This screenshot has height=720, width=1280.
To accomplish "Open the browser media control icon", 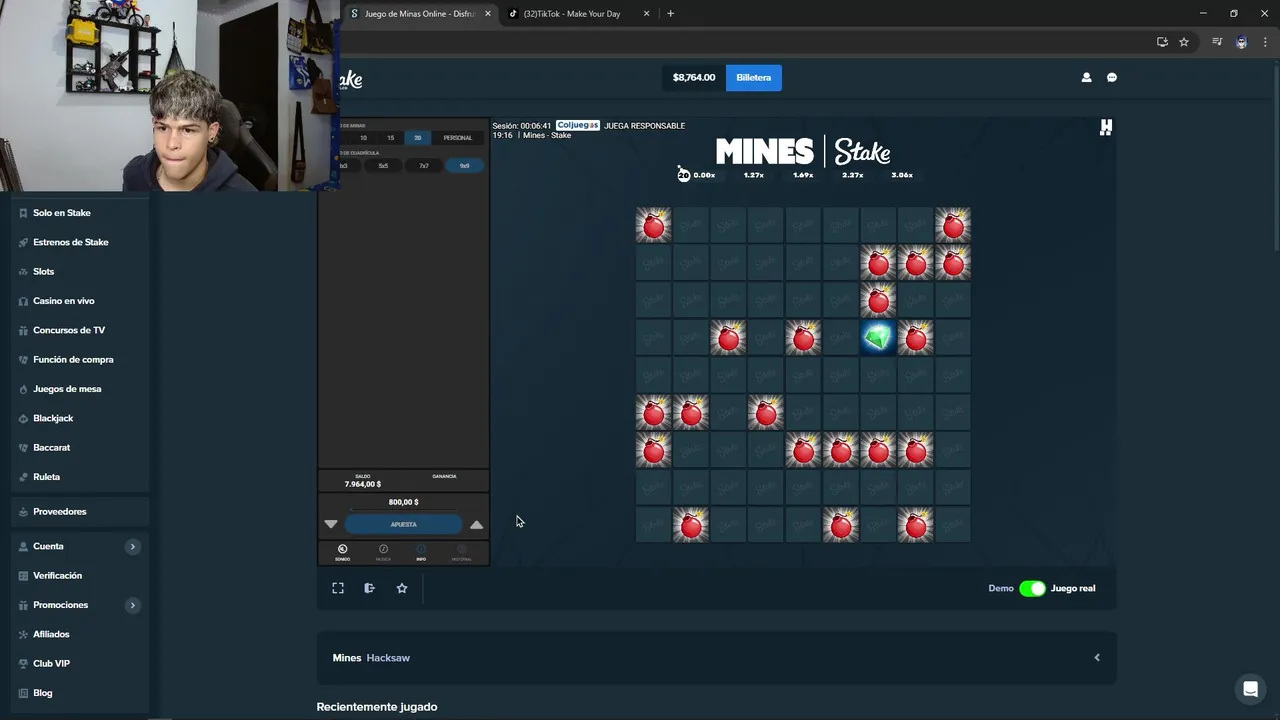I will click(x=1217, y=42).
